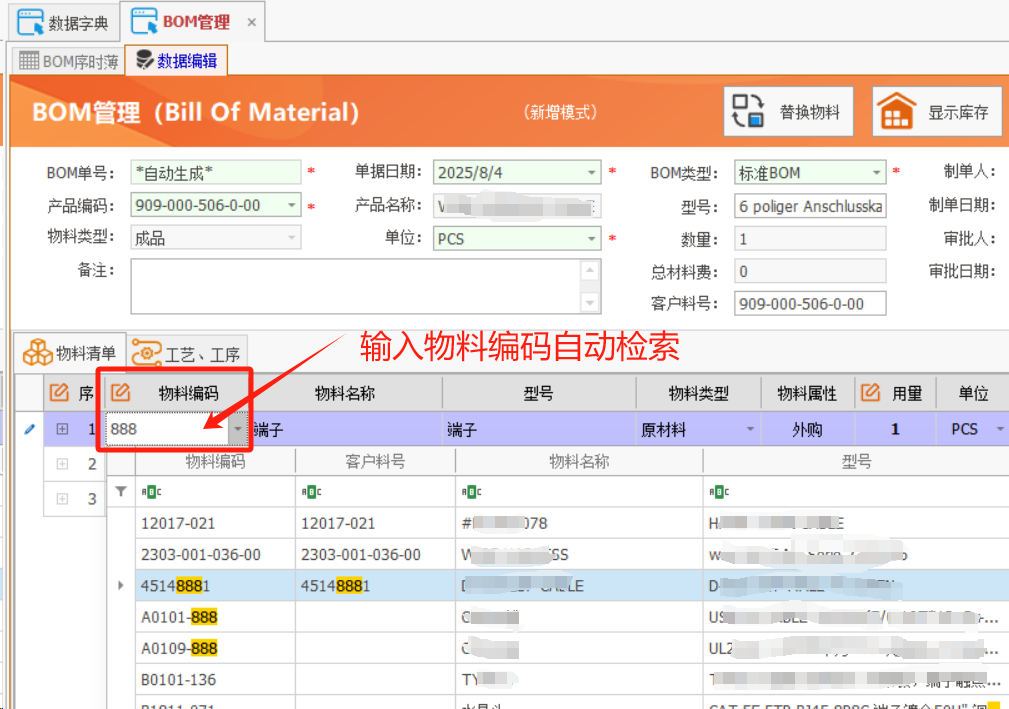Click the edit icon in the 序 column header
Viewport: 1009px width, 709px height.
coord(59,392)
